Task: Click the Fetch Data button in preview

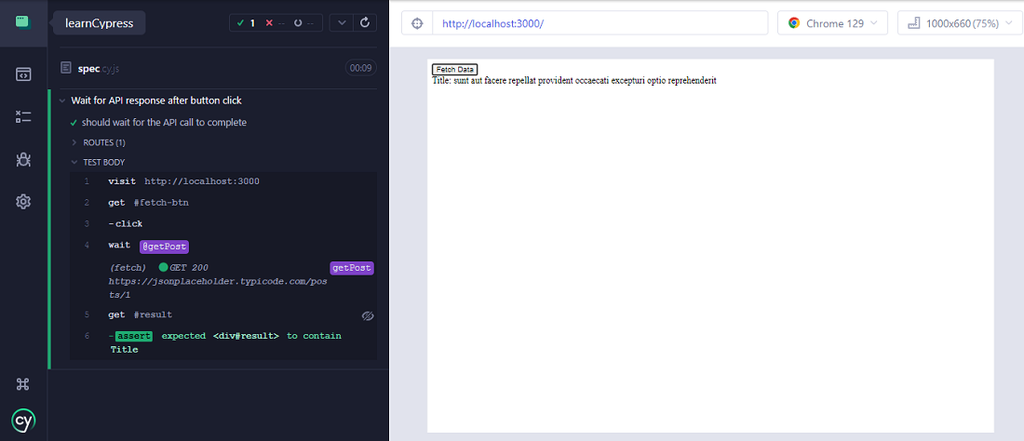Action: point(455,69)
